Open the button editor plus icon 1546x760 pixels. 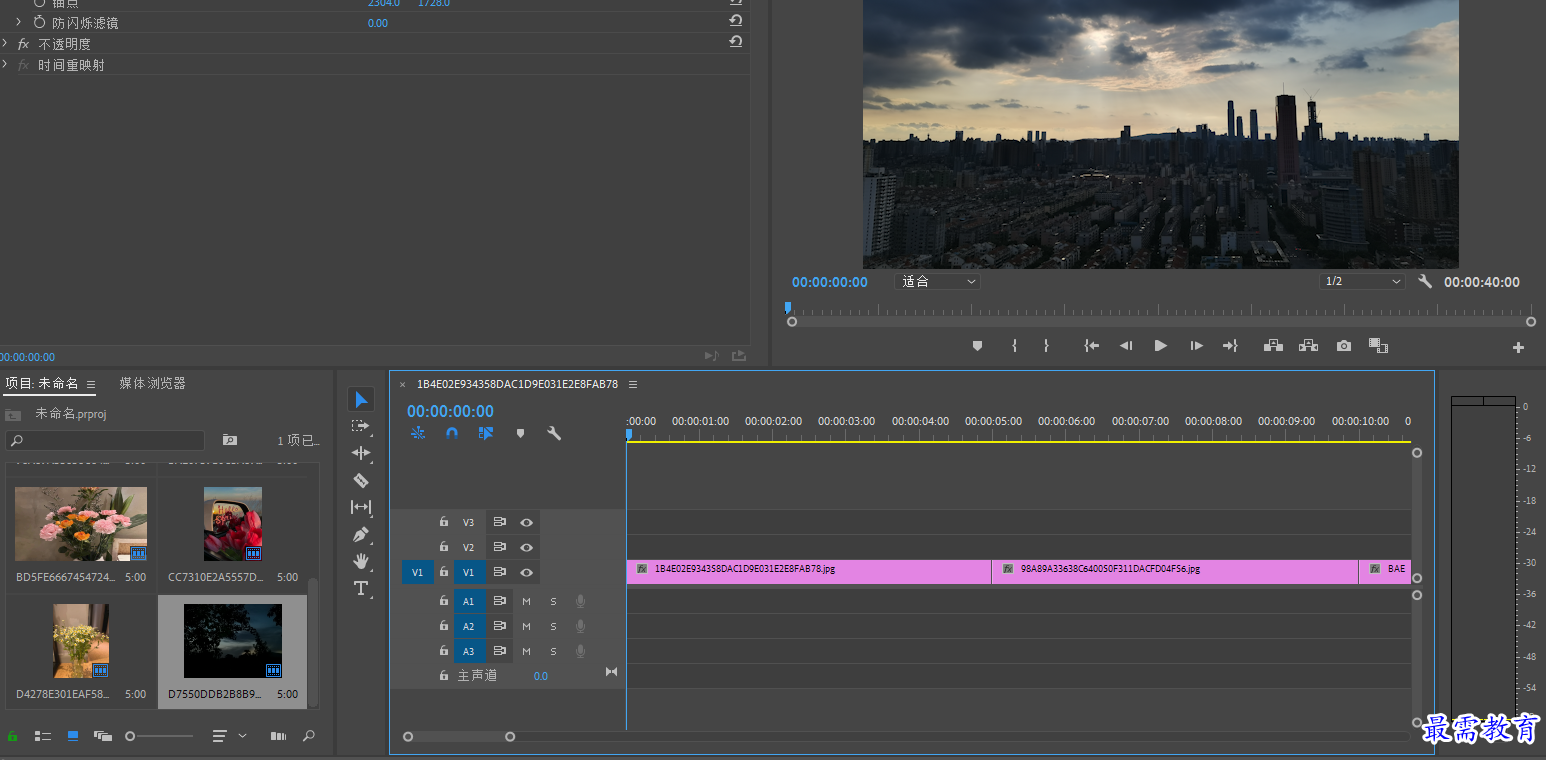[1518, 348]
